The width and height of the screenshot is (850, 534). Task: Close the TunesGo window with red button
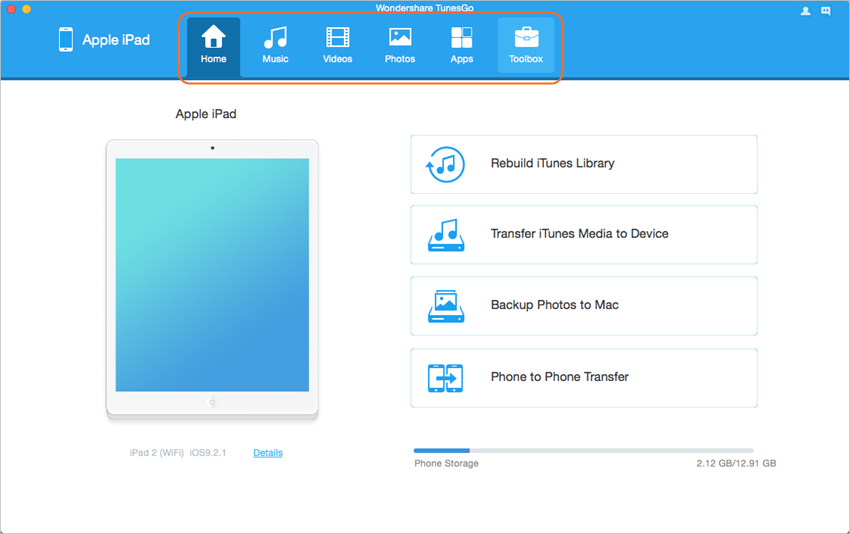[10, 9]
